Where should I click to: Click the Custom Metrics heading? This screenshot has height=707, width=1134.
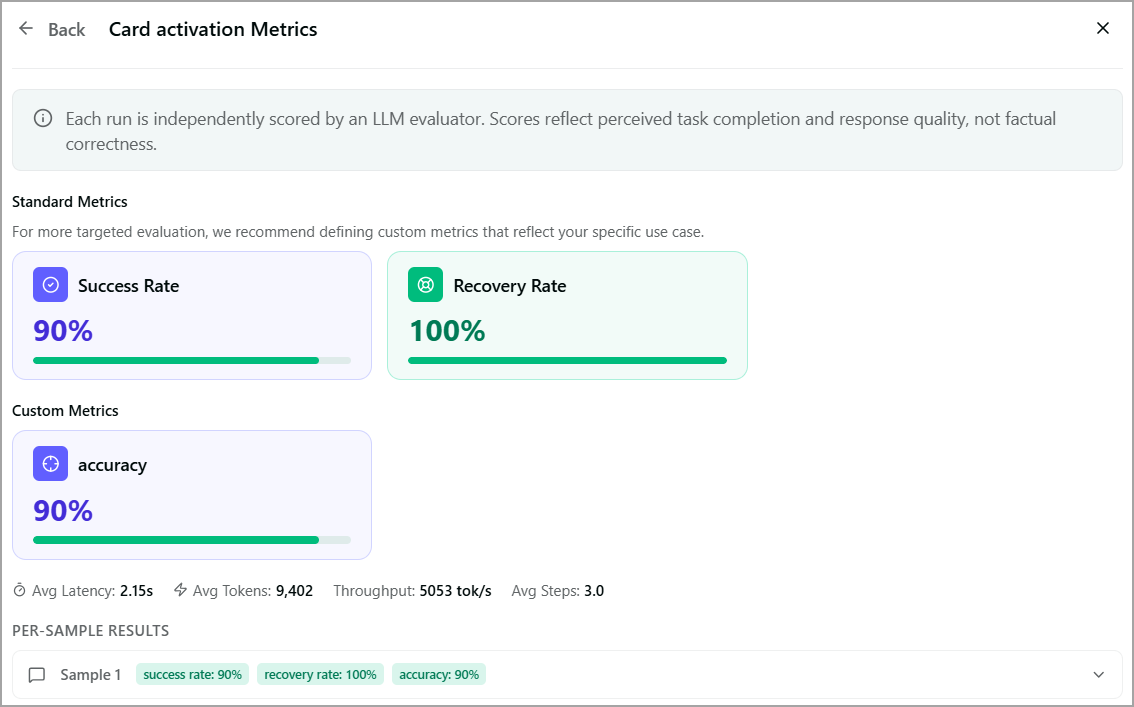click(x=65, y=411)
